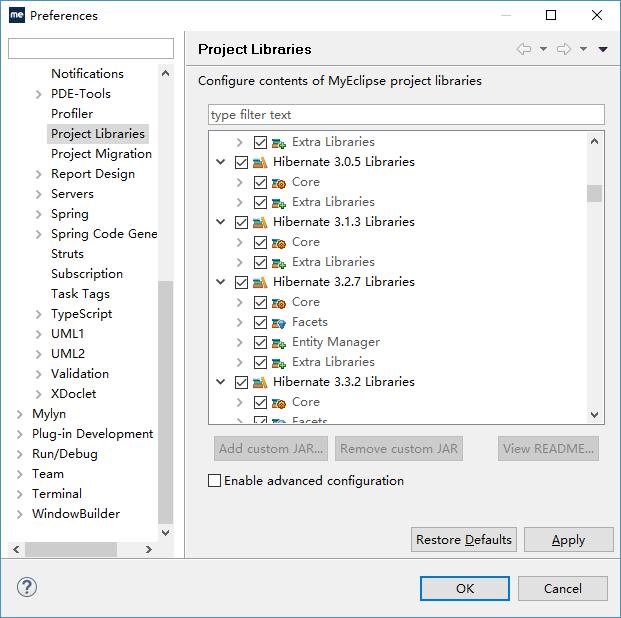Open back history dropdown arrow
The height and width of the screenshot is (618, 621).
[x=543, y=49]
